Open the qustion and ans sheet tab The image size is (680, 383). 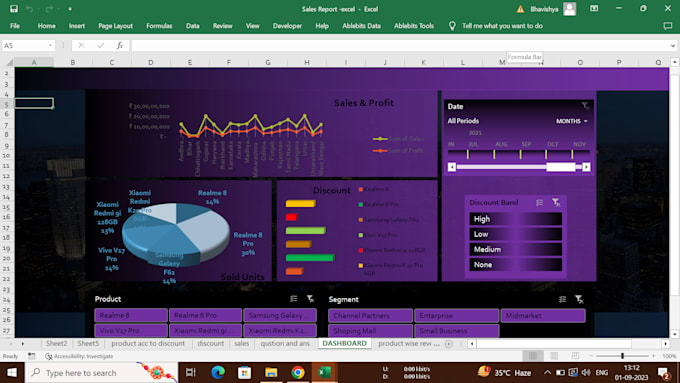point(285,344)
